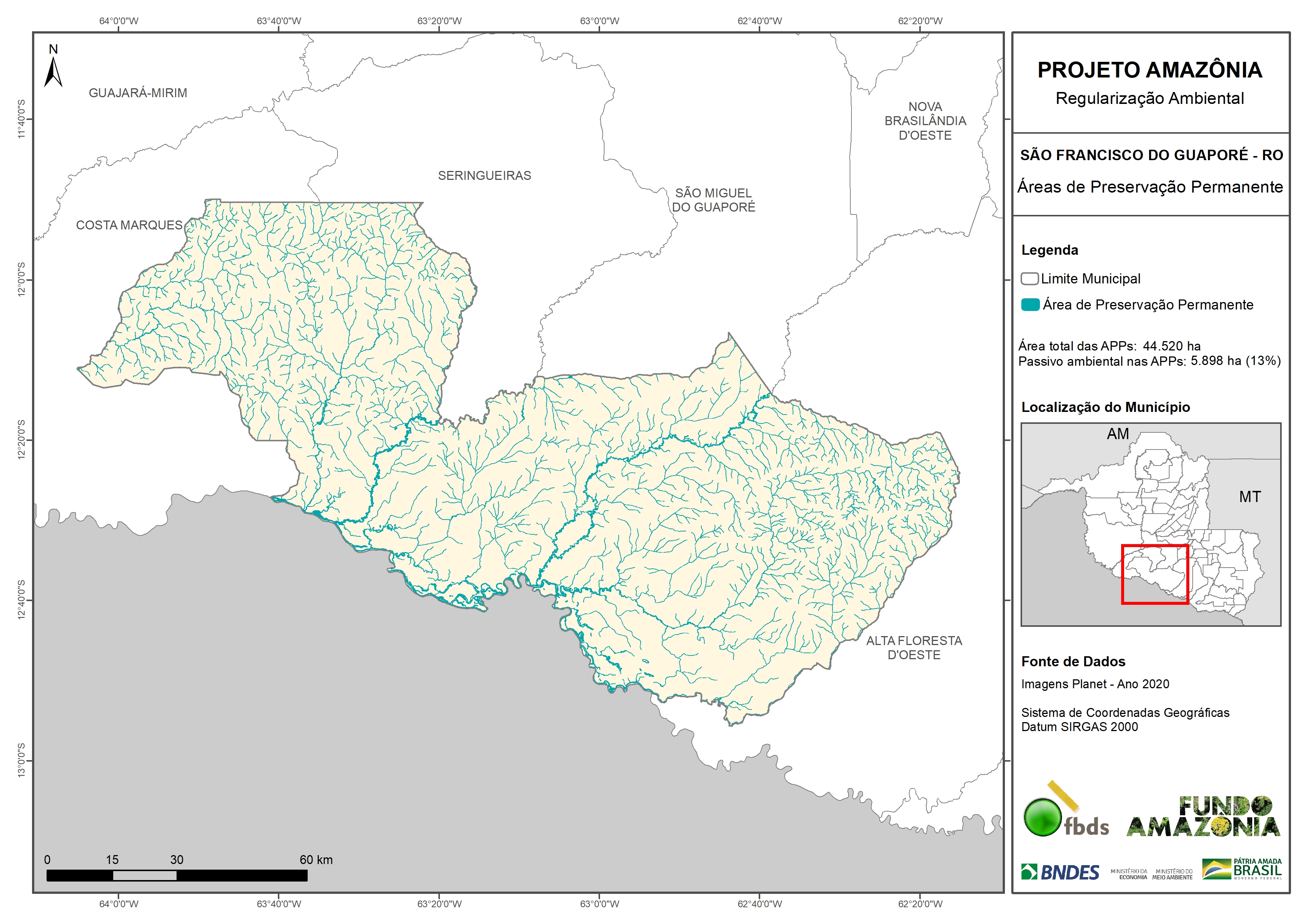This screenshot has width=1307, height=924.
Task: Click the red rectangle in locator map
Action: tap(1154, 574)
